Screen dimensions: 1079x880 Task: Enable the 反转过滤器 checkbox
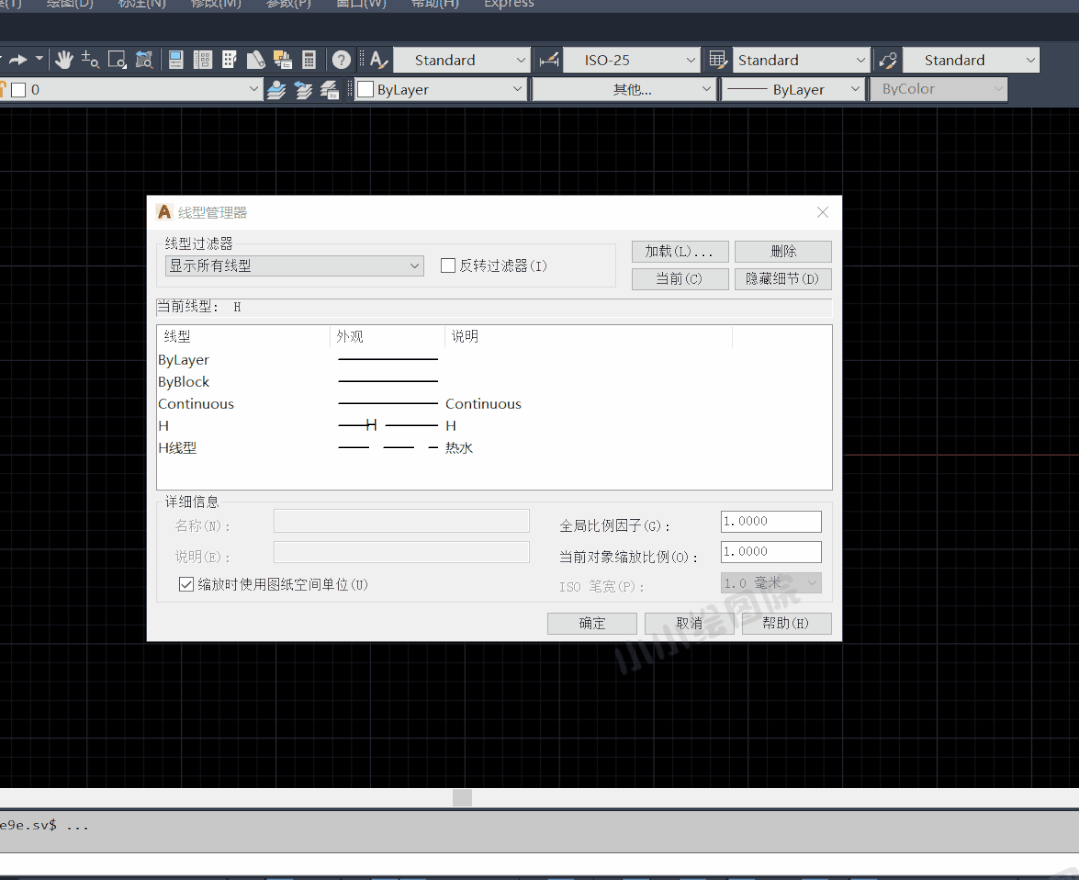click(x=448, y=266)
